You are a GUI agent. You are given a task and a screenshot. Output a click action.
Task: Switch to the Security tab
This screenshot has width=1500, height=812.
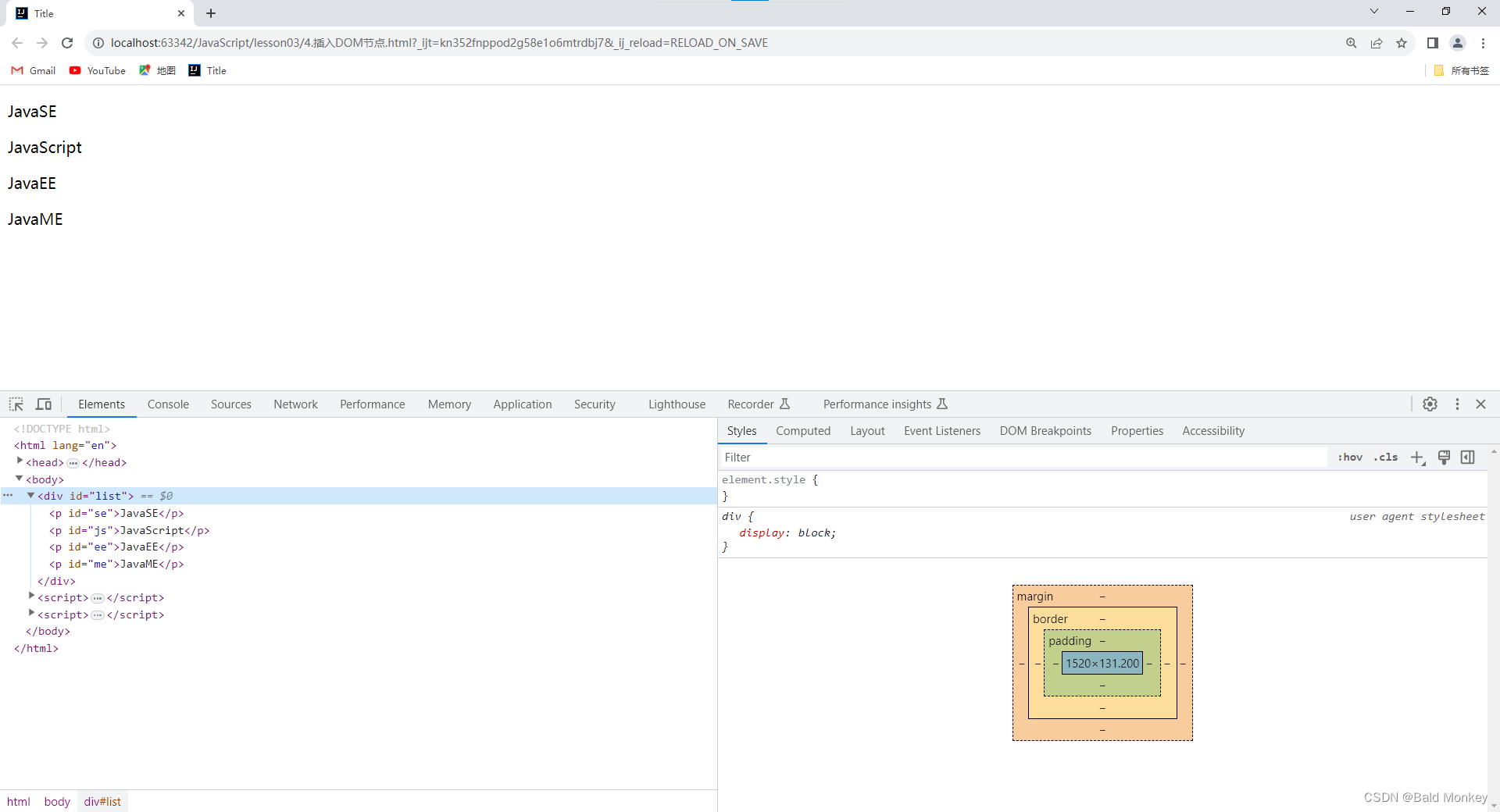click(x=595, y=404)
